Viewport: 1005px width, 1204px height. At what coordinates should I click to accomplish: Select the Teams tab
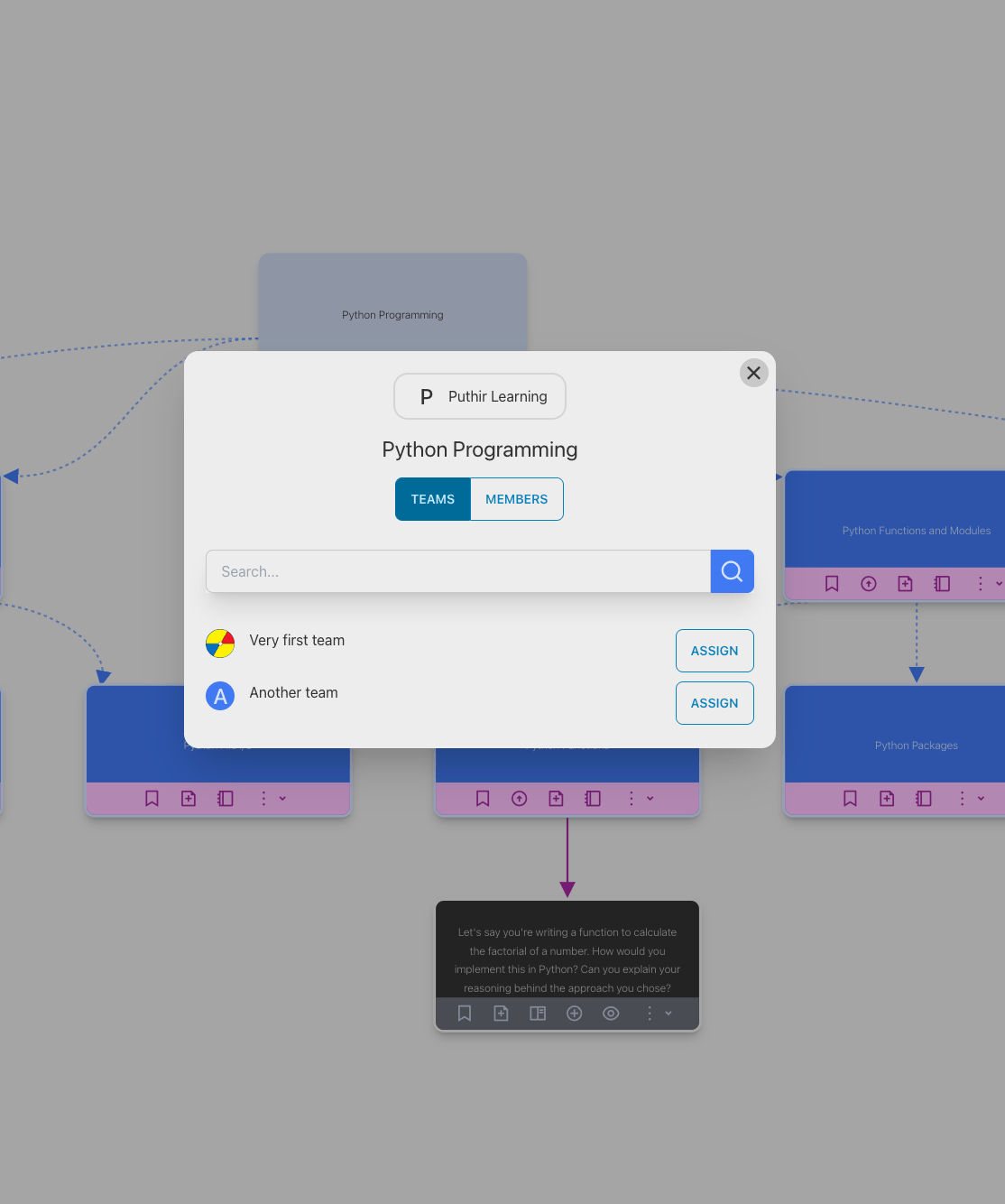pyautogui.click(x=433, y=499)
